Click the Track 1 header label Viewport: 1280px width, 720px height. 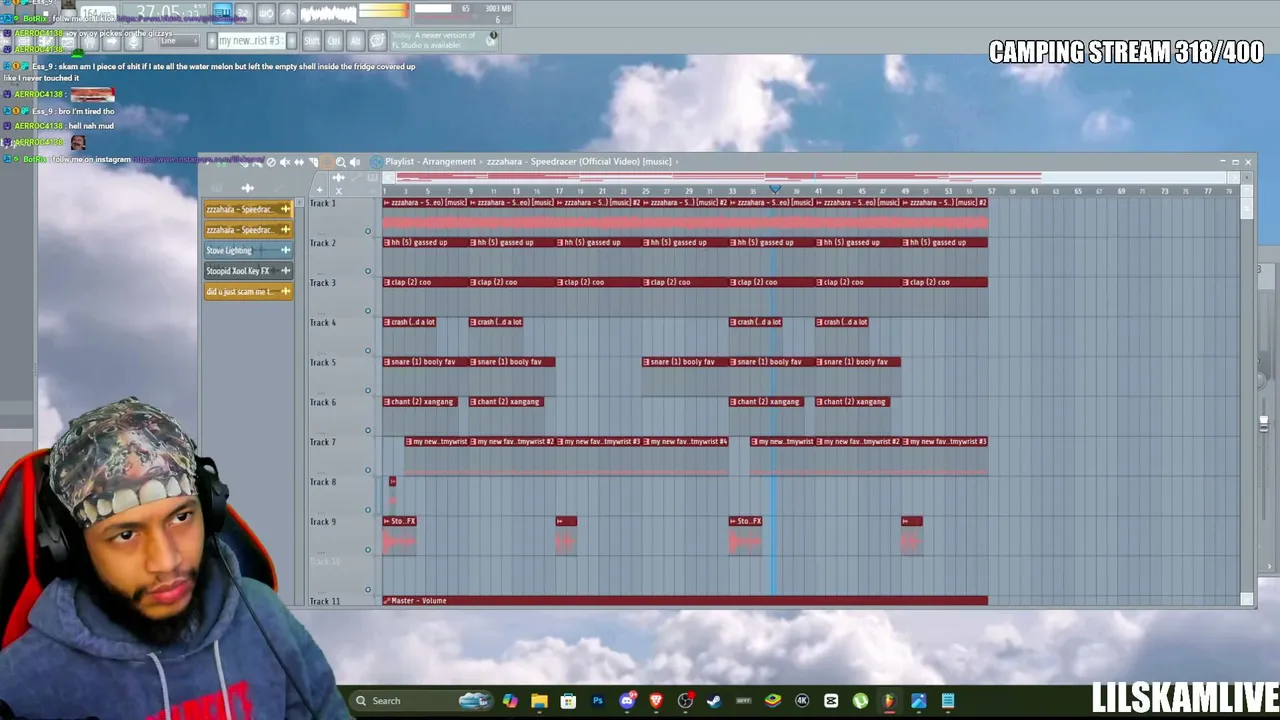[x=323, y=203]
